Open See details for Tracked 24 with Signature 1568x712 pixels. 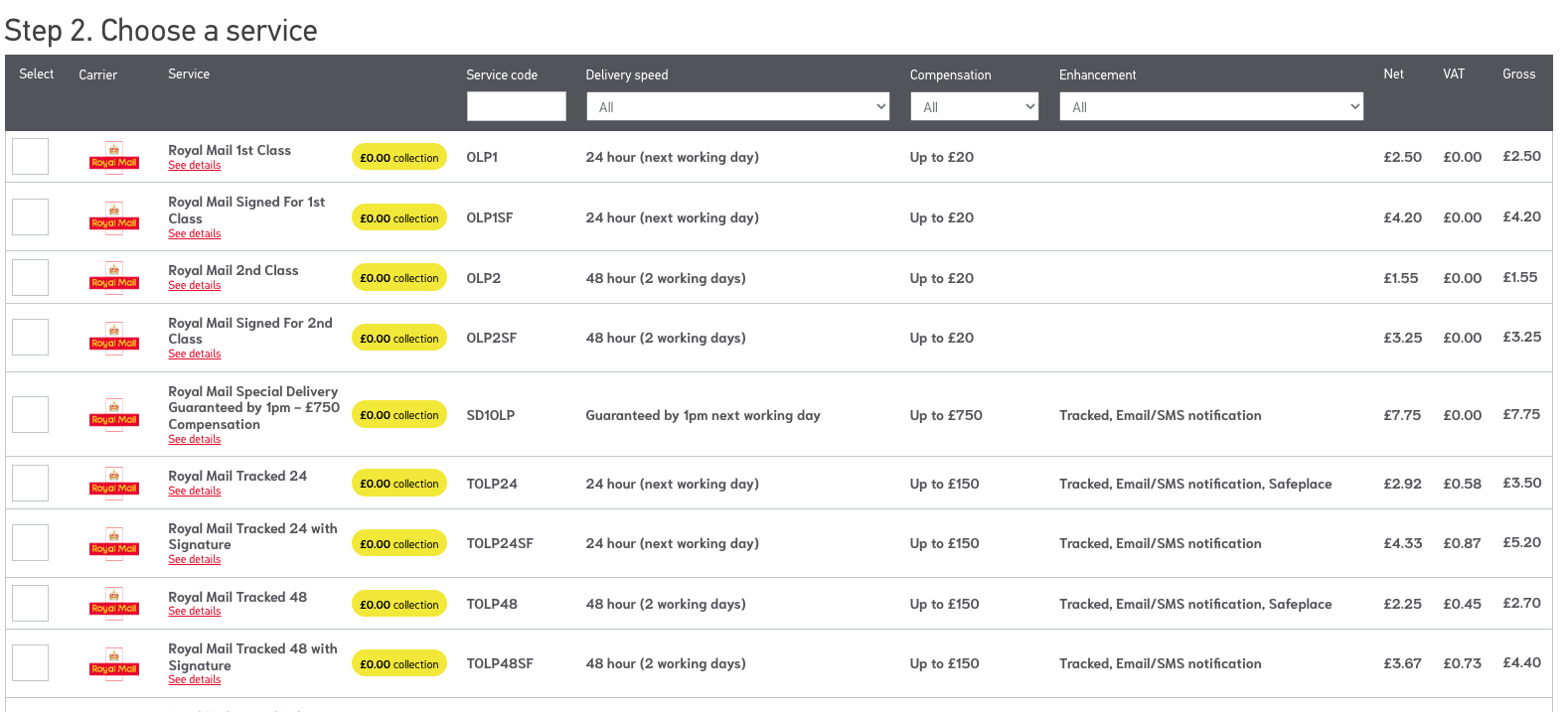pos(195,560)
